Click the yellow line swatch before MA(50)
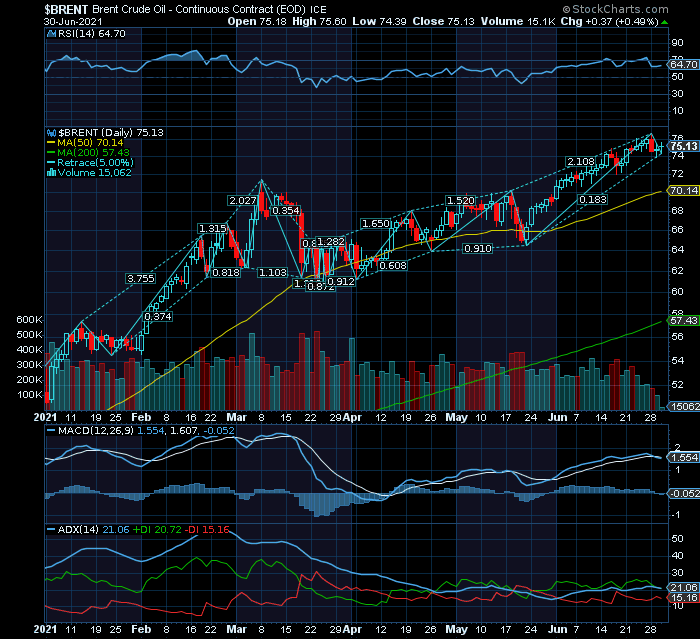 [51, 143]
